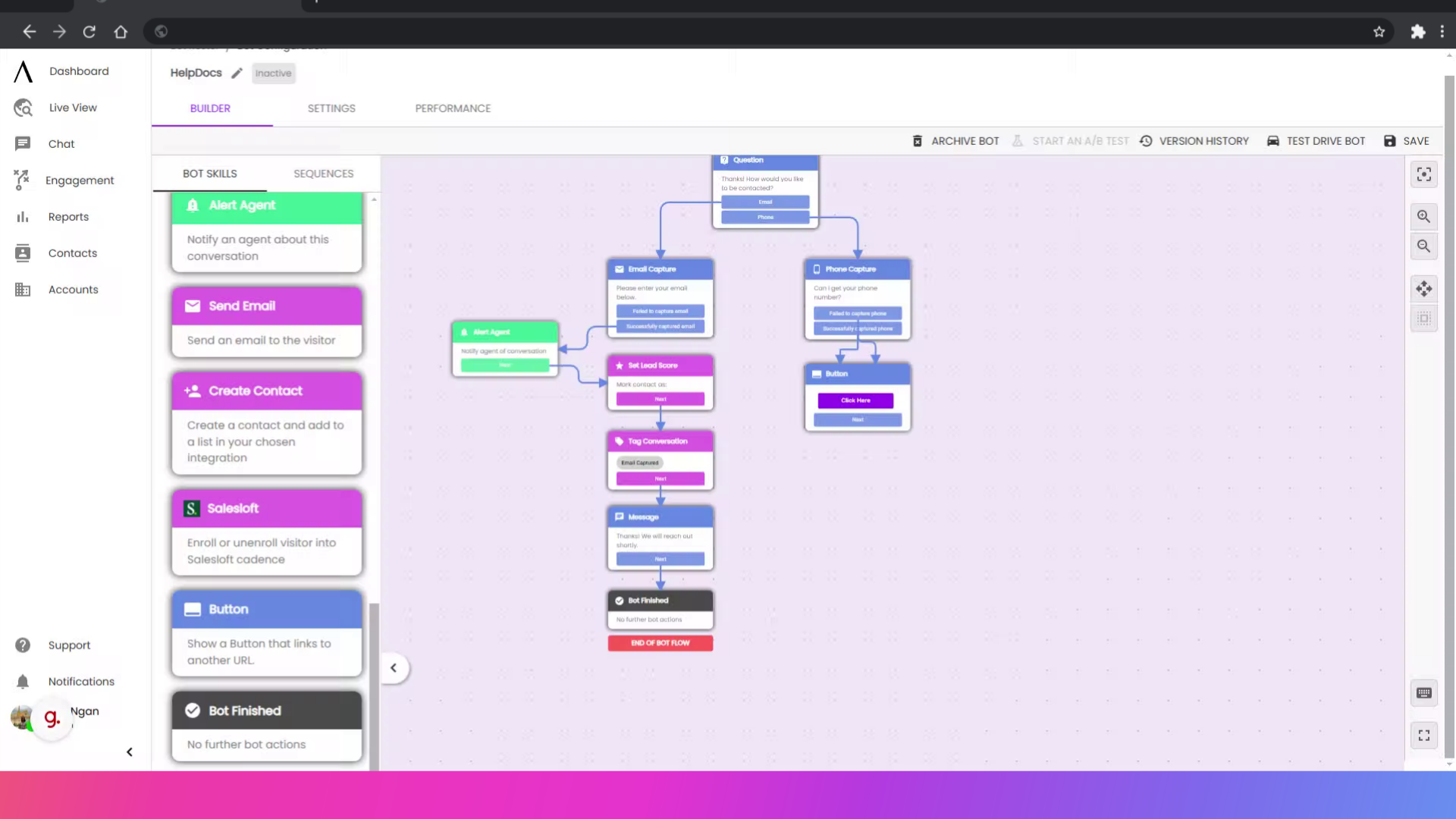Collapse the bot skills panel

click(x=394, y=668)
